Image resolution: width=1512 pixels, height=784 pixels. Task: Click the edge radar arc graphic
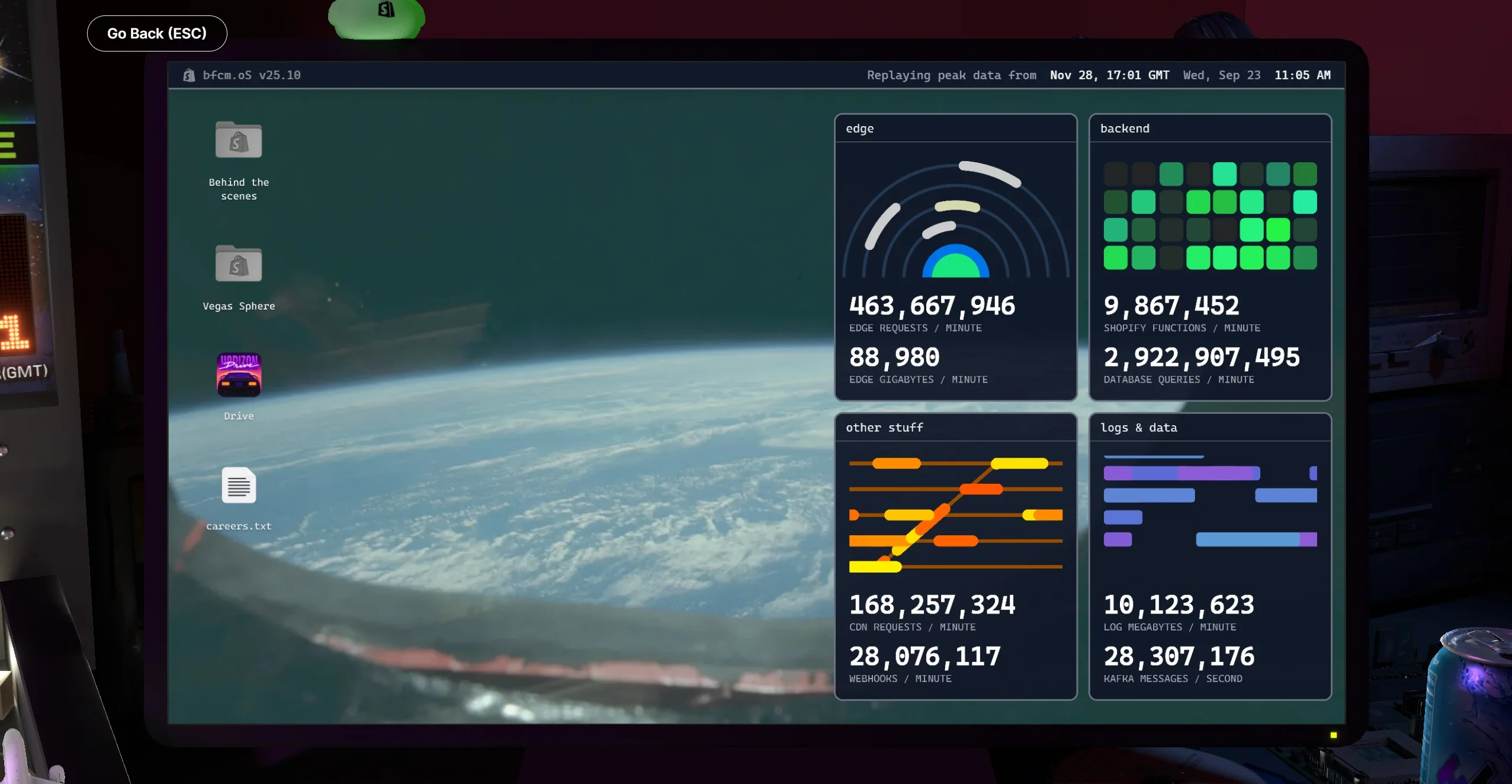[x=955, y=219]
